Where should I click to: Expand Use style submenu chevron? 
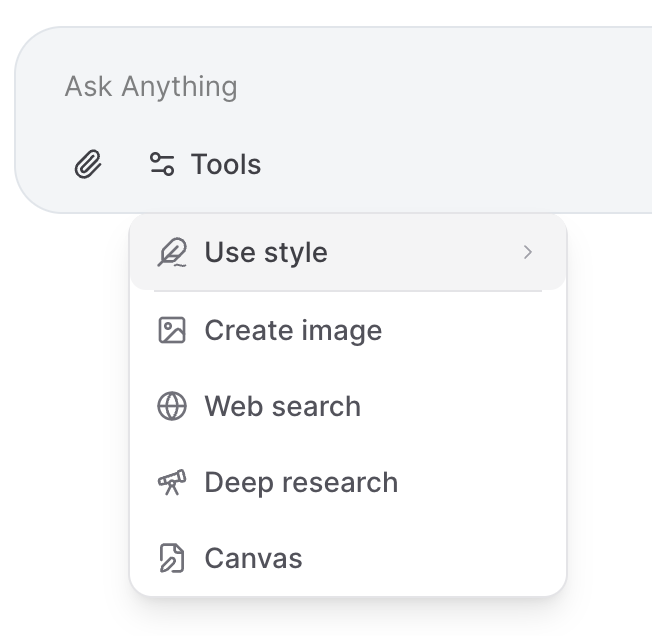point(528,252)
